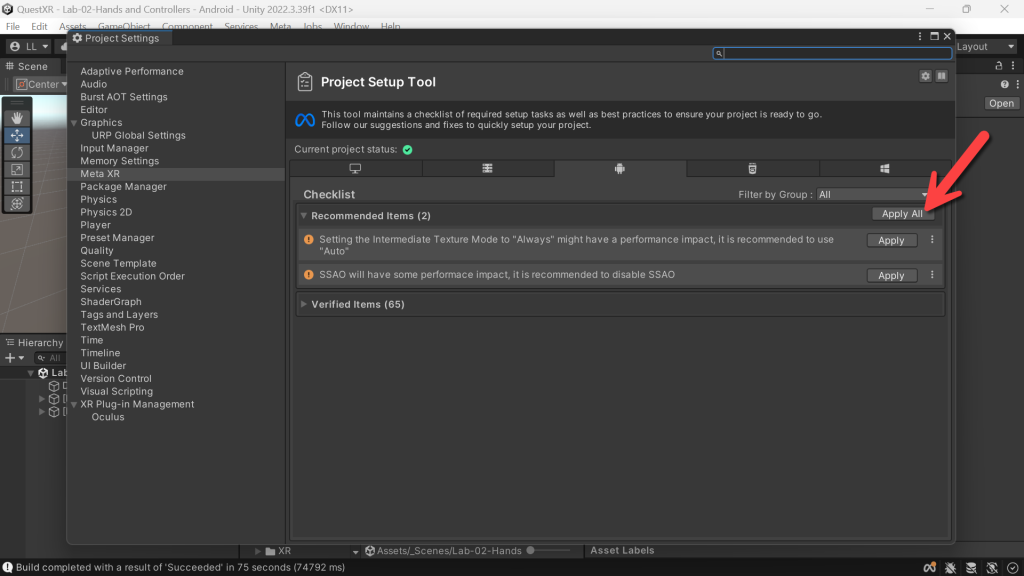The width and height of the screenshot is (1024, 576).
Task: Switch to the WebGL platform tab
Action: pos(752,168)
